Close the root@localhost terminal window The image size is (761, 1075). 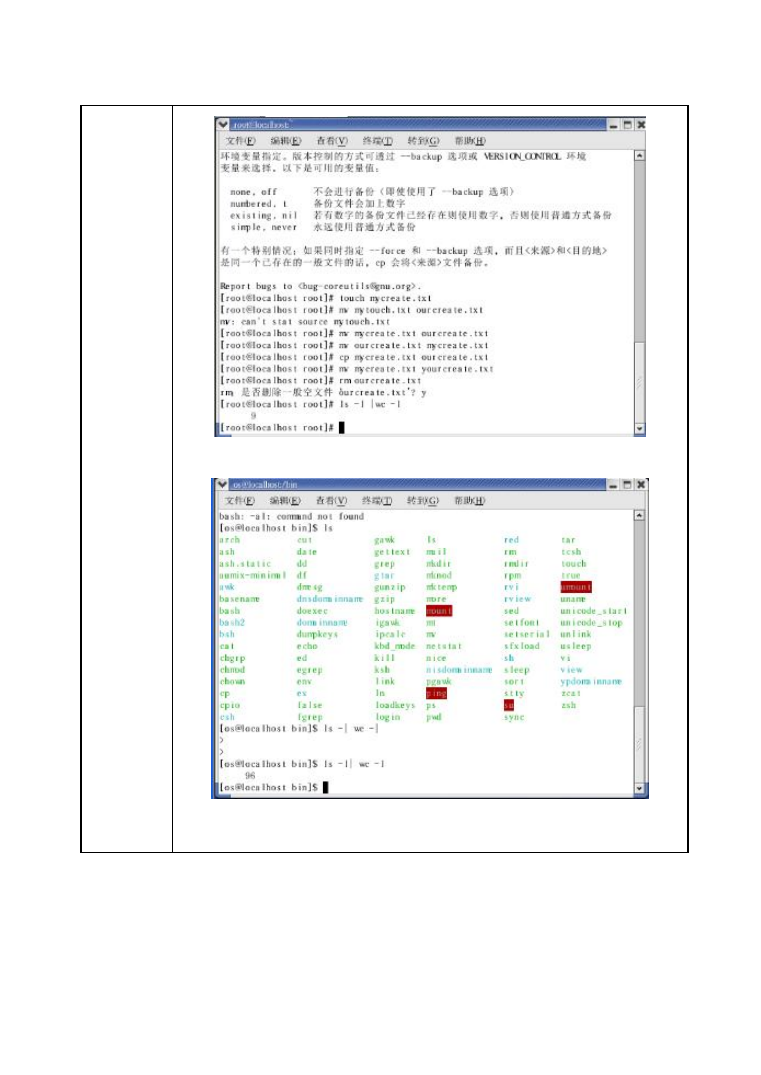640,125
